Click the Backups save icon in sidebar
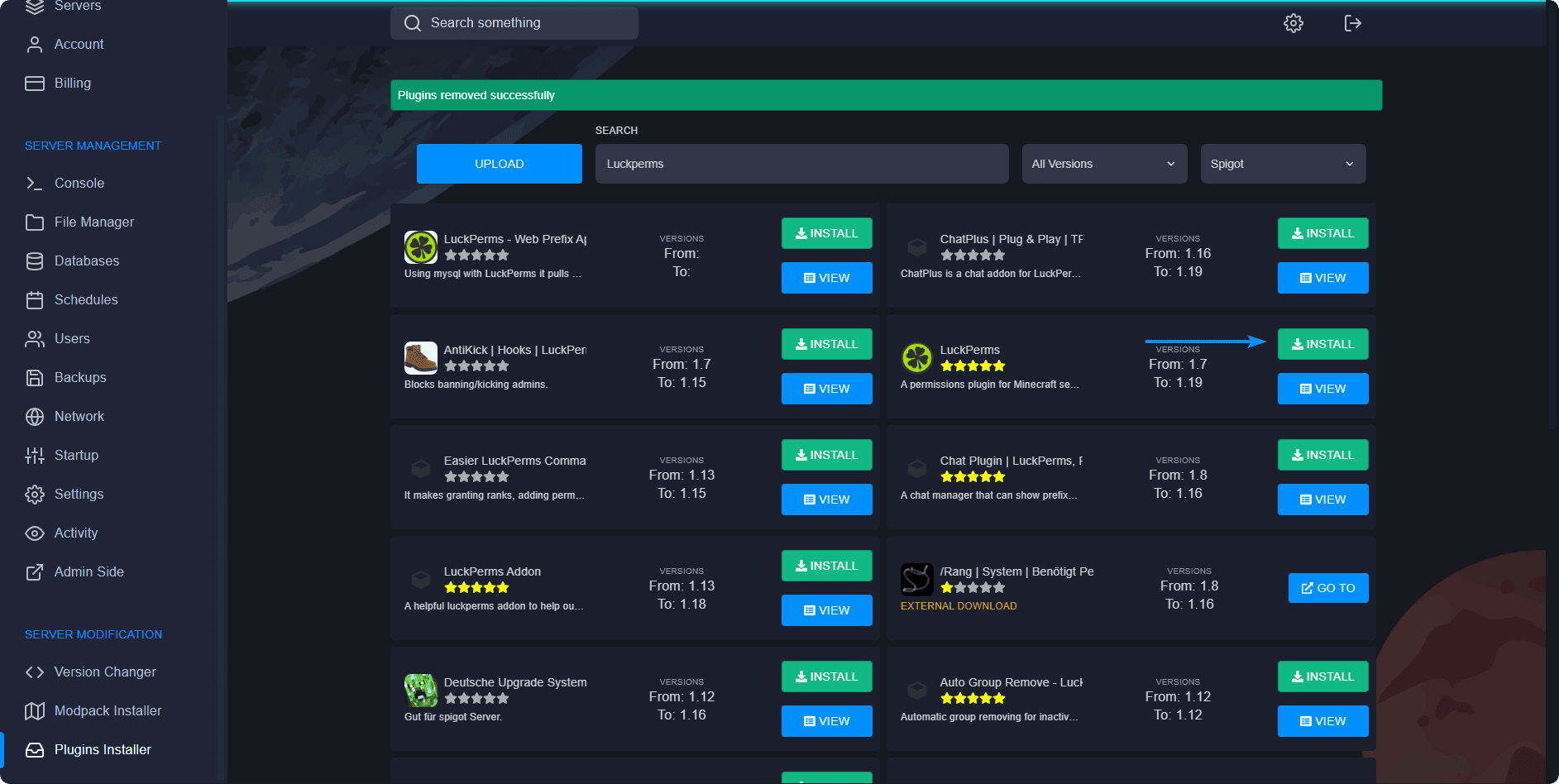The width and height of the screenshot is (1559, 784). click(x=34, y=378)
